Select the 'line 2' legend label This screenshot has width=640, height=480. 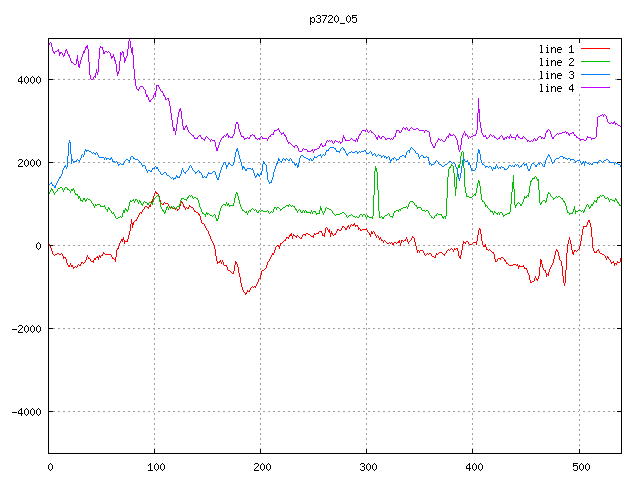pyautogui.click(x=556, y=62)
